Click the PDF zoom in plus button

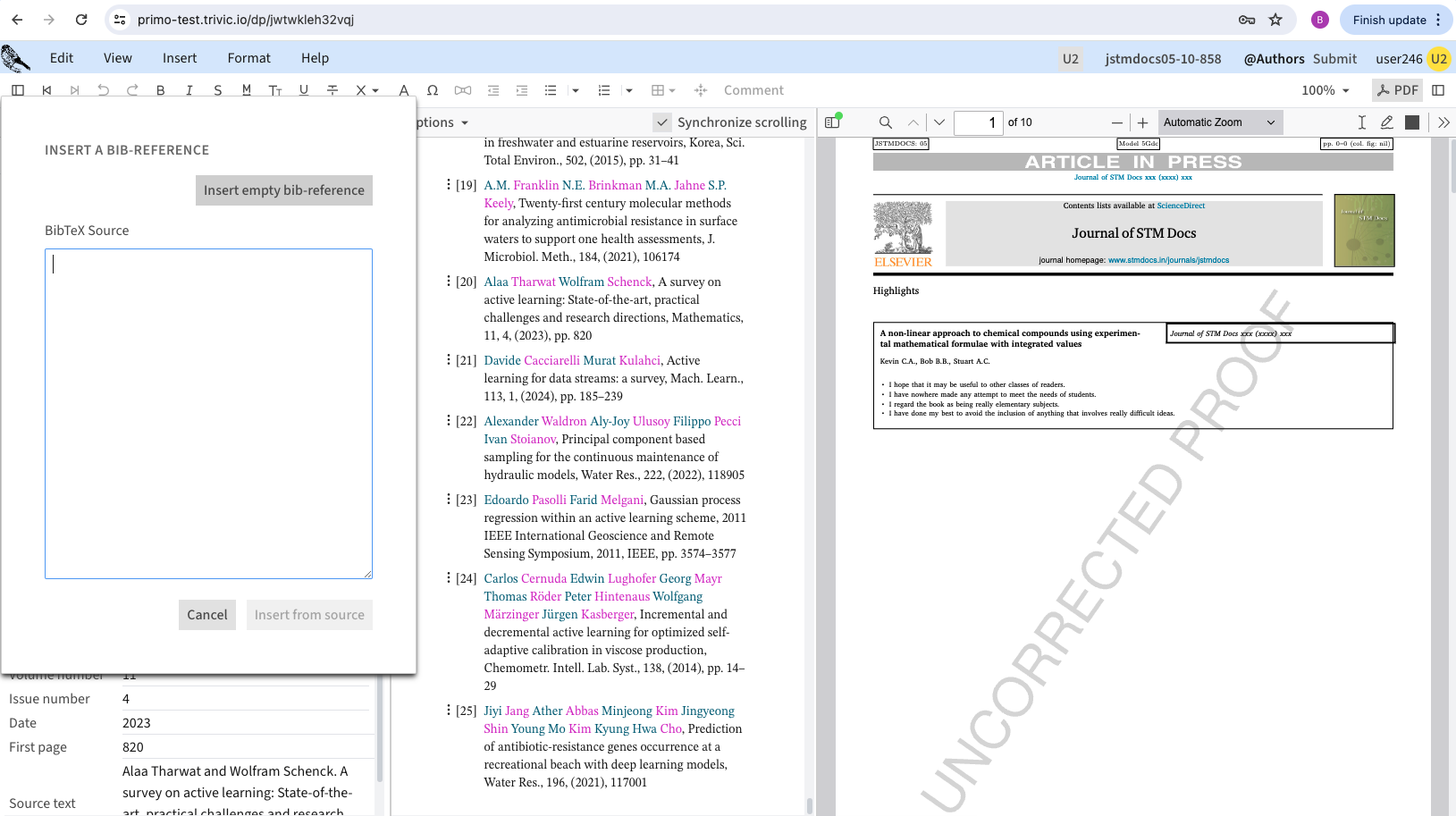[1142, 122]
